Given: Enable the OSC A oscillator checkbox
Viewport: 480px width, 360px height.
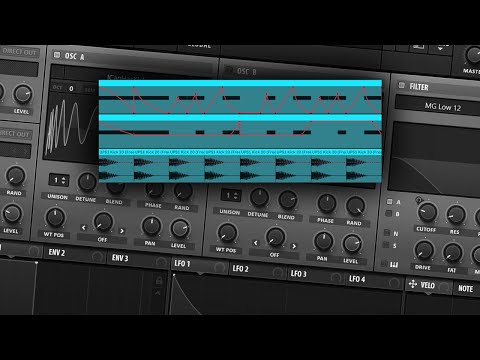Looking at the screenshot, I should [57, 55].
